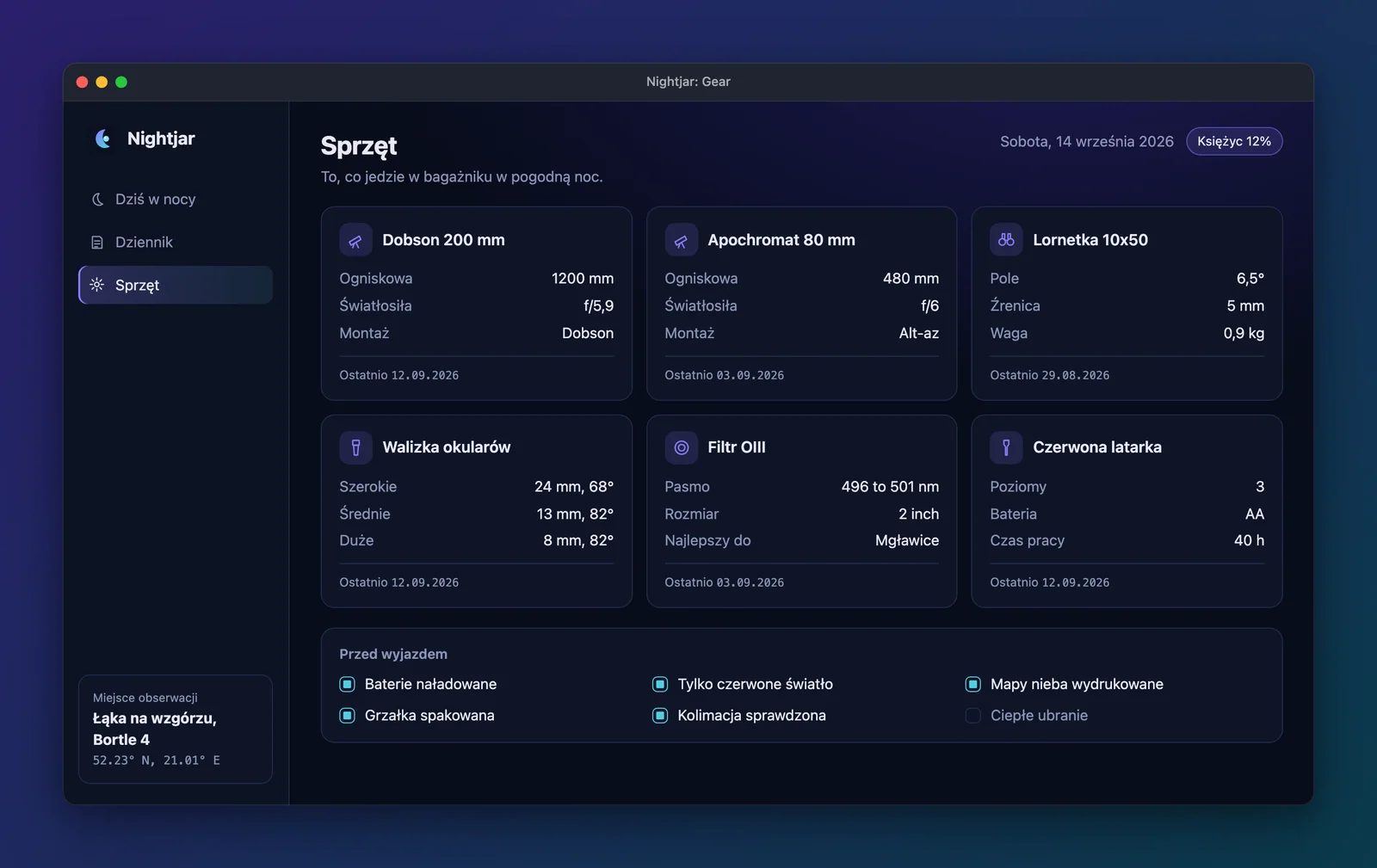Click the moon icon beside Dziś w nocy
This screenshot has height=868, width=1377.
click(97, 199)
